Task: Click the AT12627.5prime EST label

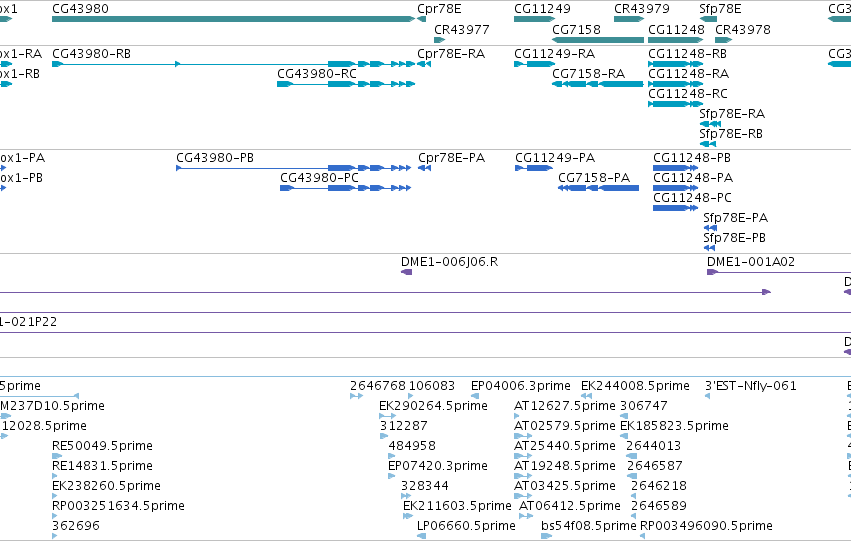Action: pyautogui.click(x=564, y=406)
